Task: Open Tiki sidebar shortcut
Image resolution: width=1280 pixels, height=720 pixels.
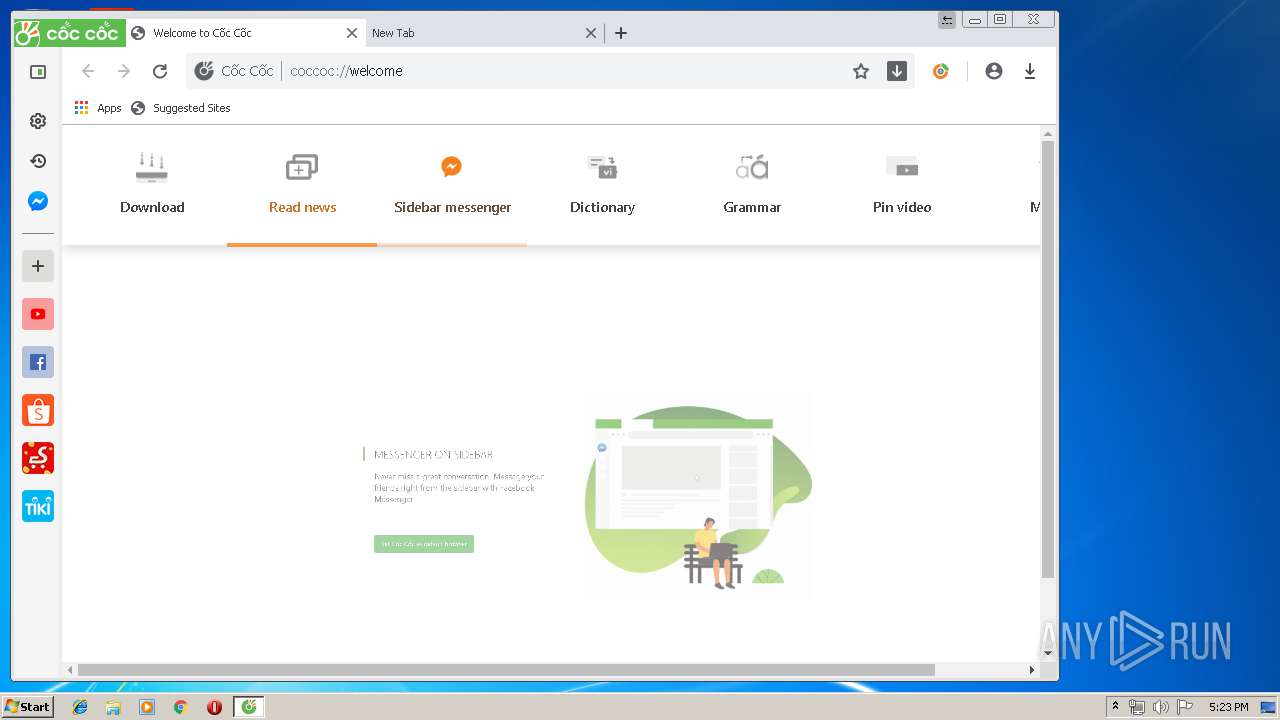Action: click(38, 506)
